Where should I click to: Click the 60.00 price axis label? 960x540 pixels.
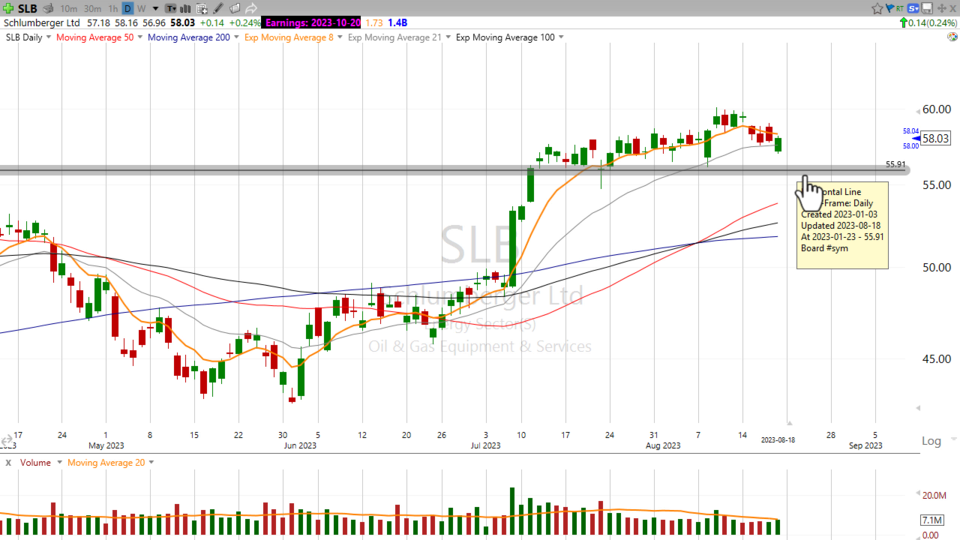click(x=937, y=110)
